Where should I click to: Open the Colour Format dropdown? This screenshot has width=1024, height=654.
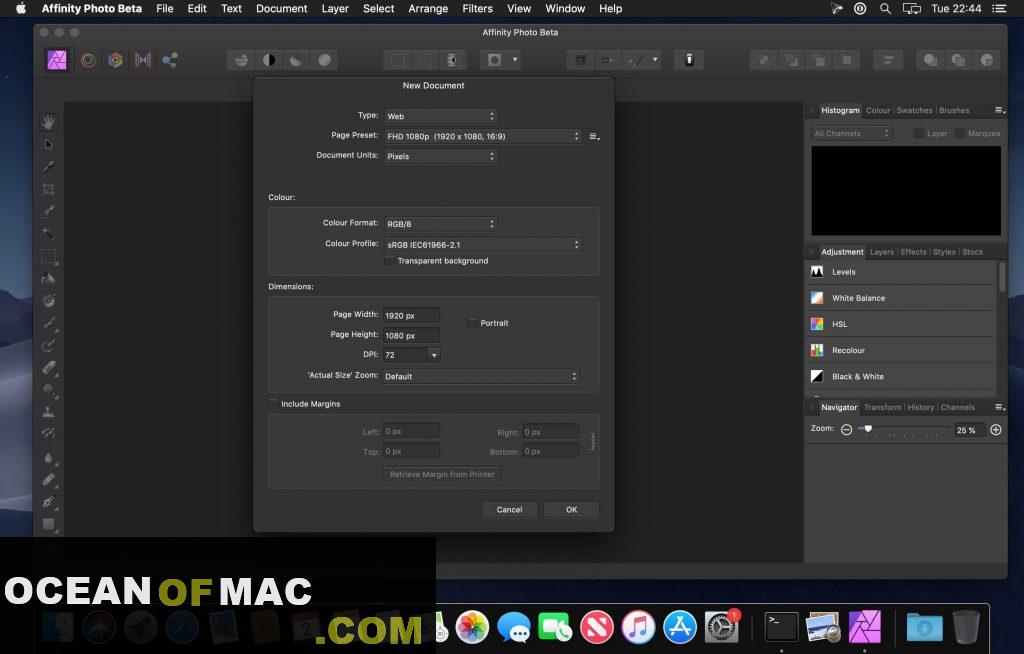coord(441,224)
